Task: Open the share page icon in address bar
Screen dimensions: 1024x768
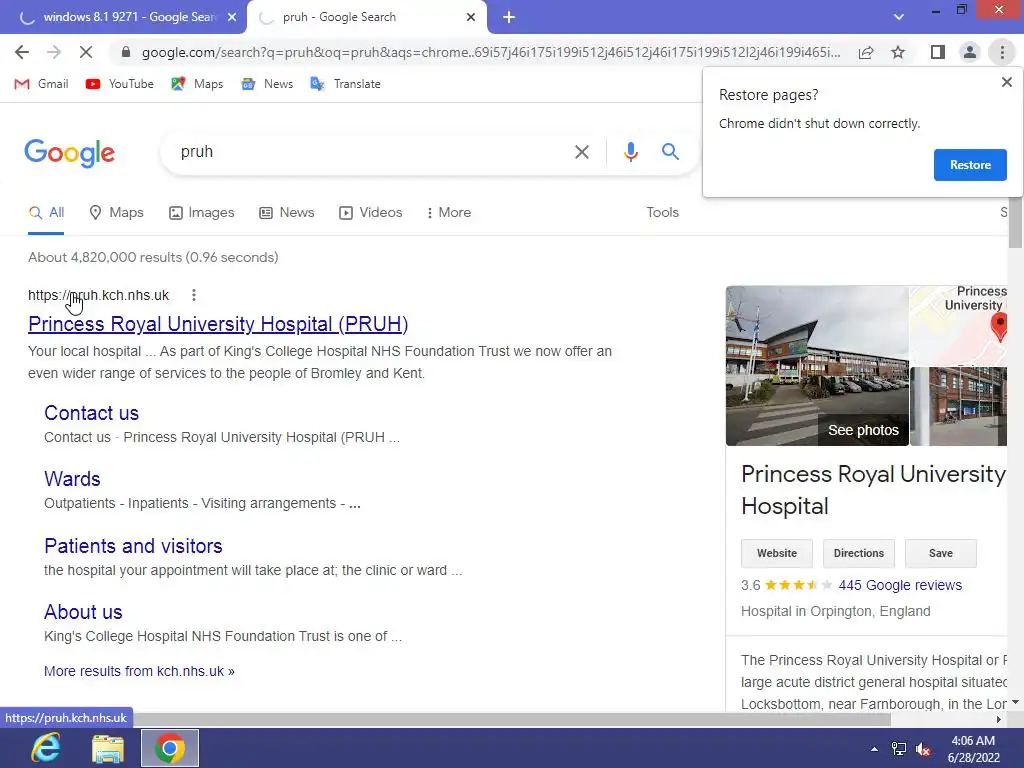Action: point(866,52)
